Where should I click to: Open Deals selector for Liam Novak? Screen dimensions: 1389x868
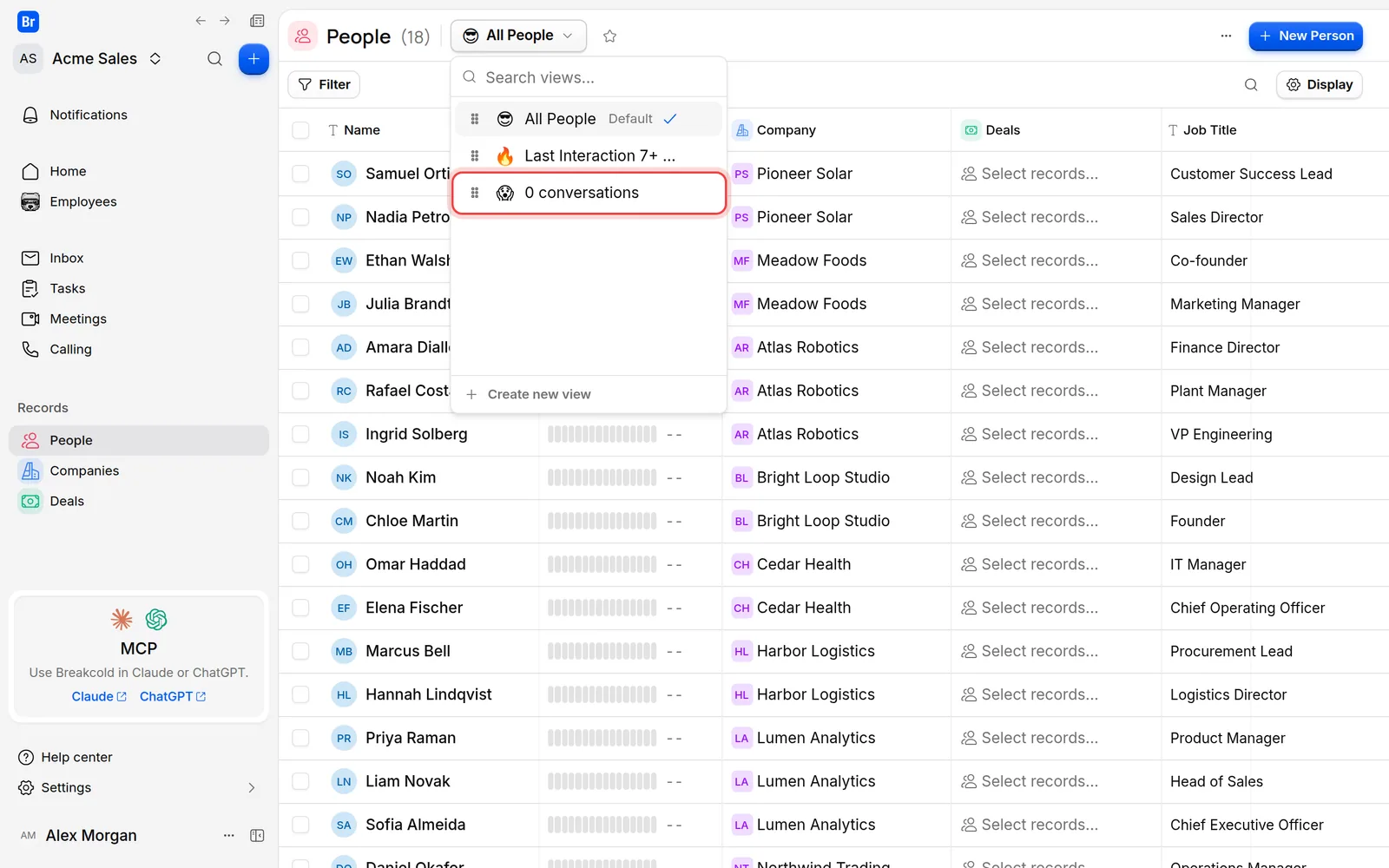point(1030,781)
